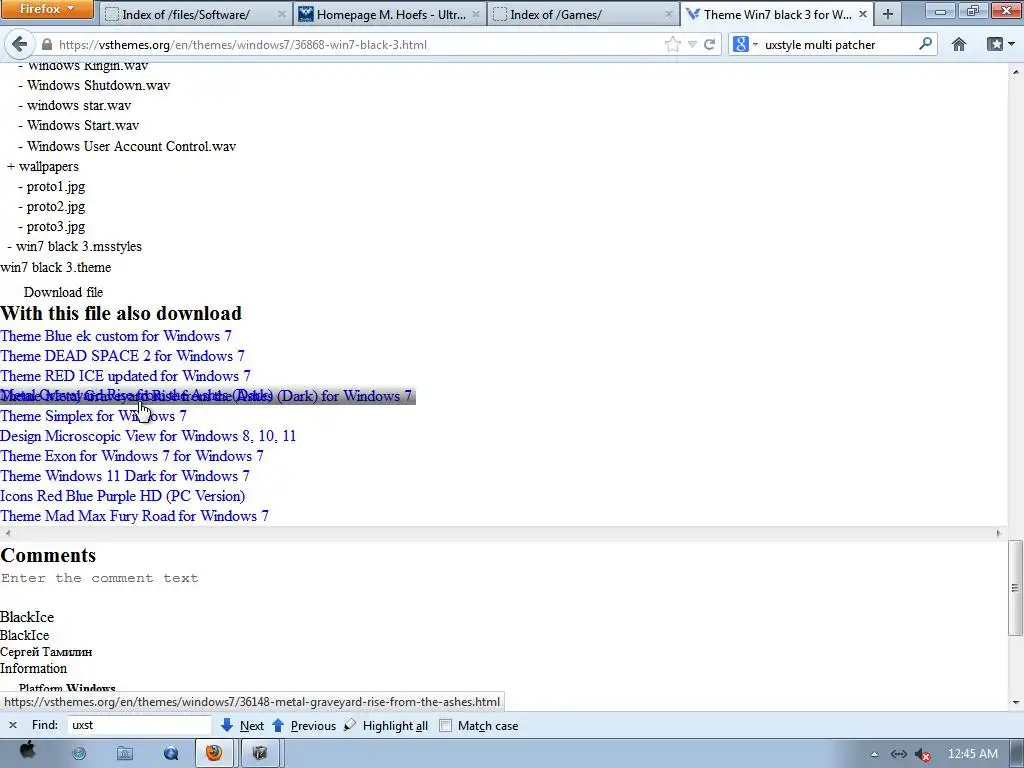Open Theme RED ICE updated for Windows 7
Viewport: 1024px width, 768px height.
tap(125, 376)
